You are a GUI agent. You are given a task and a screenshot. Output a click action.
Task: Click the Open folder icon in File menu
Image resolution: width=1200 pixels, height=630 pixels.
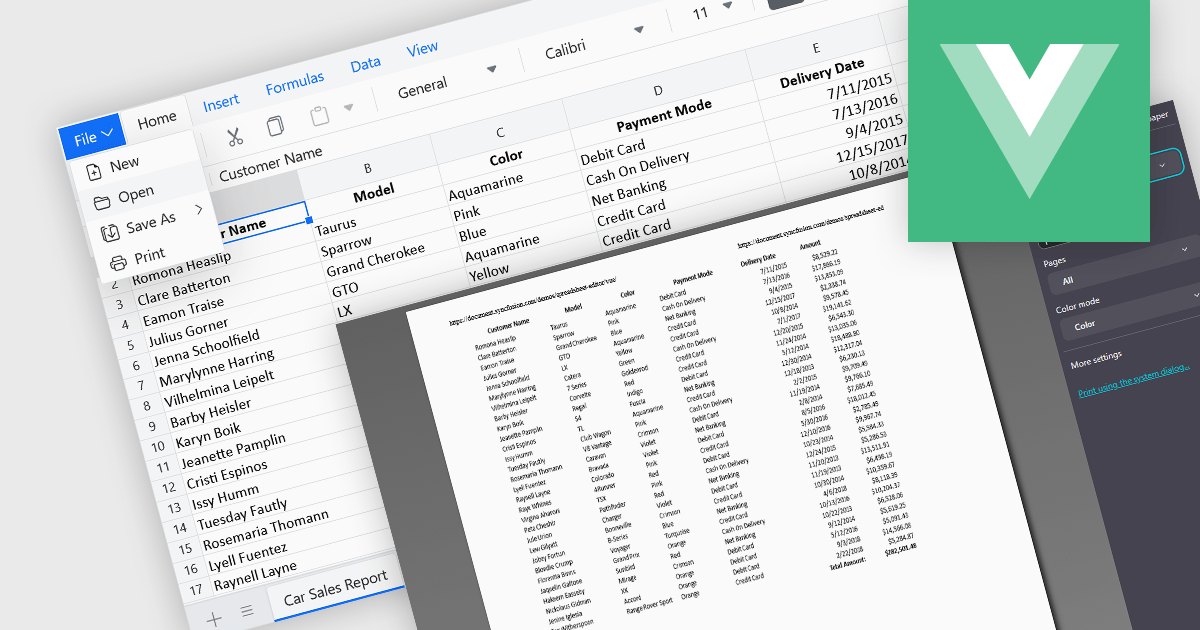[x=101, y=202]
